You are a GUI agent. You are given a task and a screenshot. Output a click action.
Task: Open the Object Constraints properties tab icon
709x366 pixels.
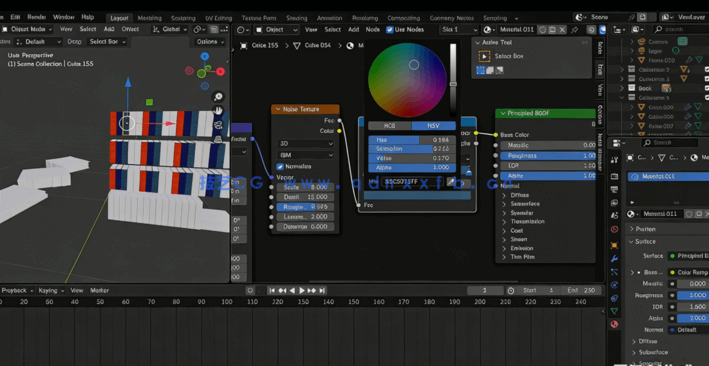tap(614, 298)
